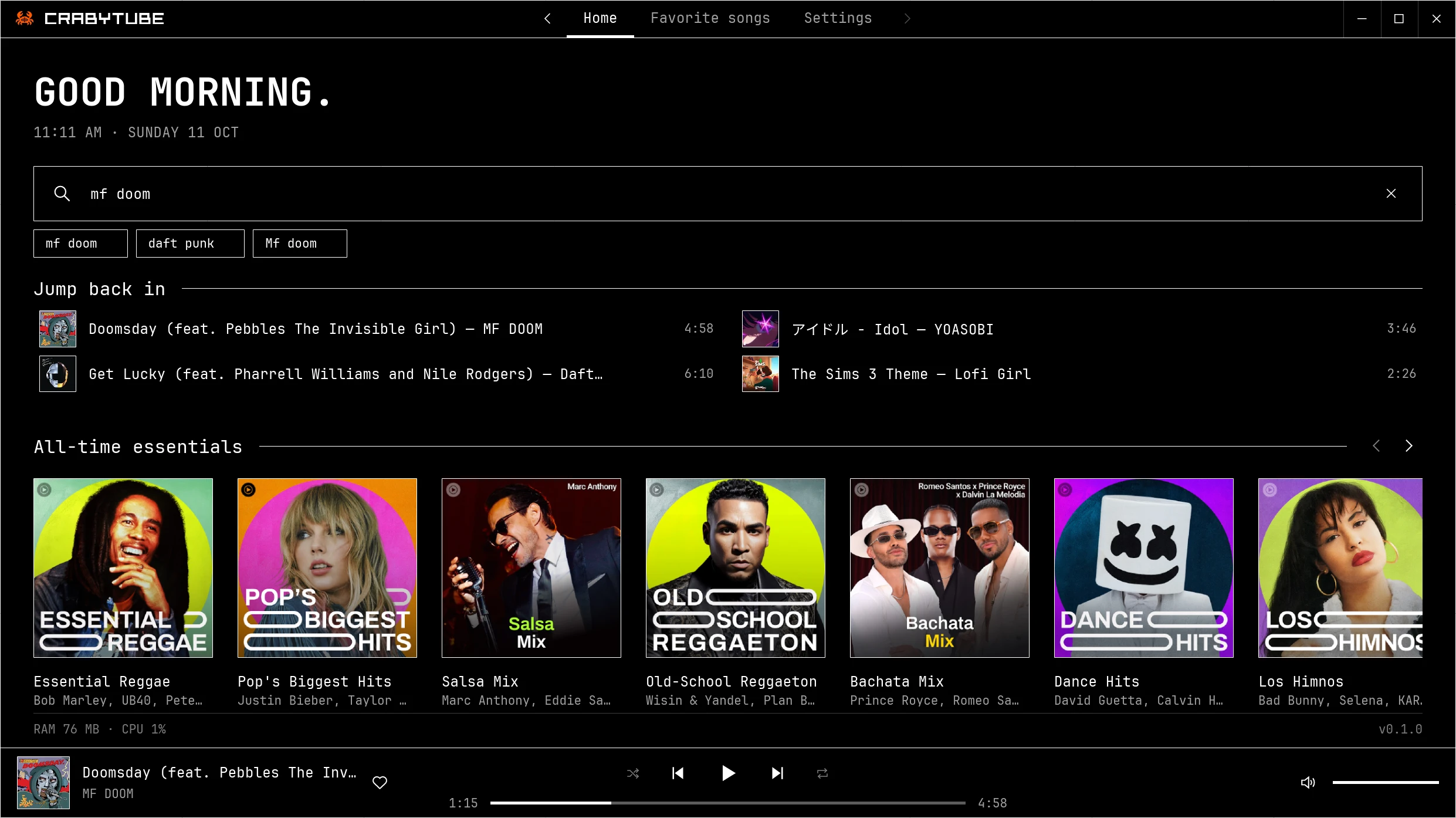
Task: Click play badge on Bachata Mix cover
Action: click(x=861, y=489)
